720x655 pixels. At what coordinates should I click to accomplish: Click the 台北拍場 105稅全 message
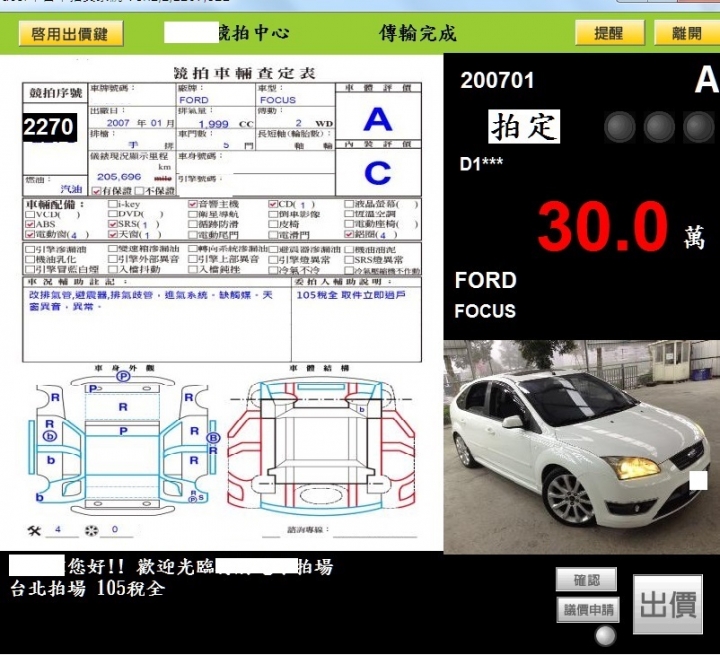[x=87, y=588]
